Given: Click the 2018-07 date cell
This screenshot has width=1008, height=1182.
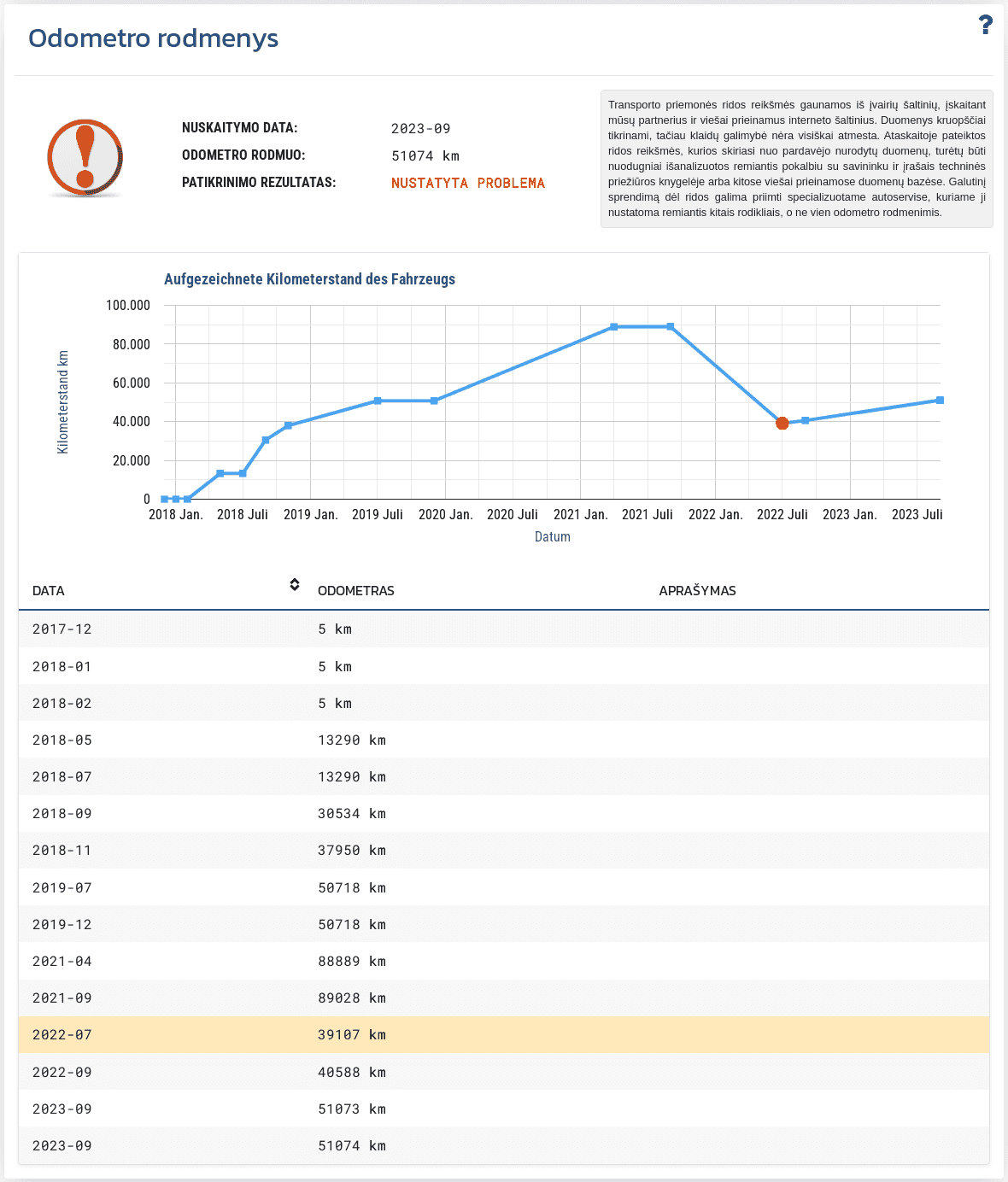Looking at the screenshot, I should coord(62,777).
